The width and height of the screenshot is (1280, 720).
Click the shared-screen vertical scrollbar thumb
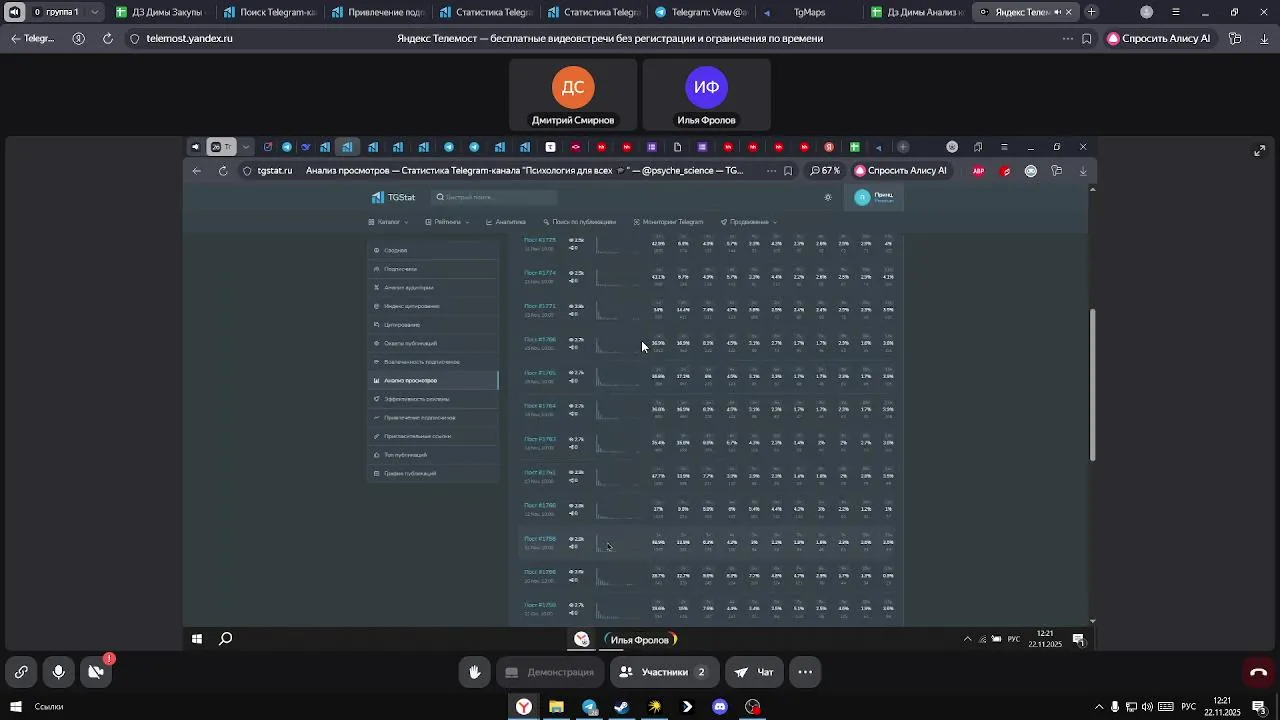click(1092, 385)
